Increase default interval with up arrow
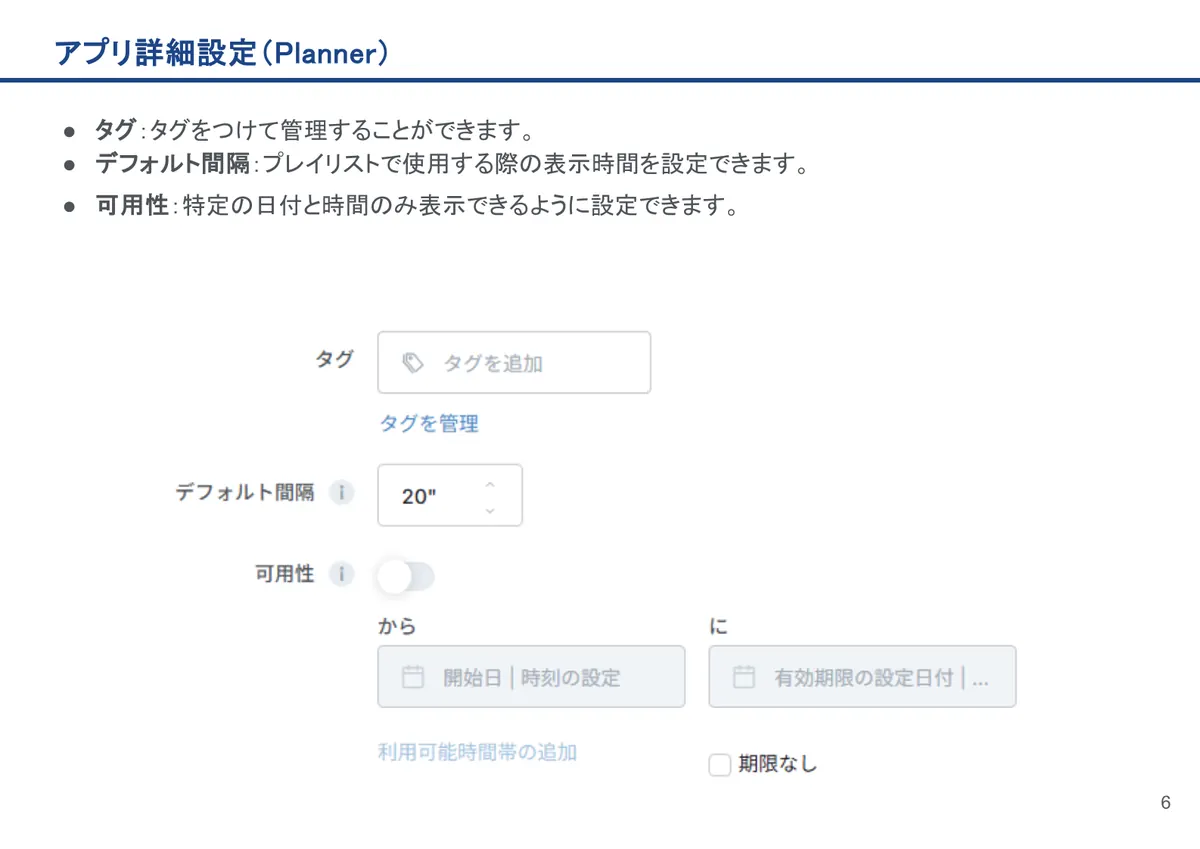The image size is (1200, 849). click(489, 484)
